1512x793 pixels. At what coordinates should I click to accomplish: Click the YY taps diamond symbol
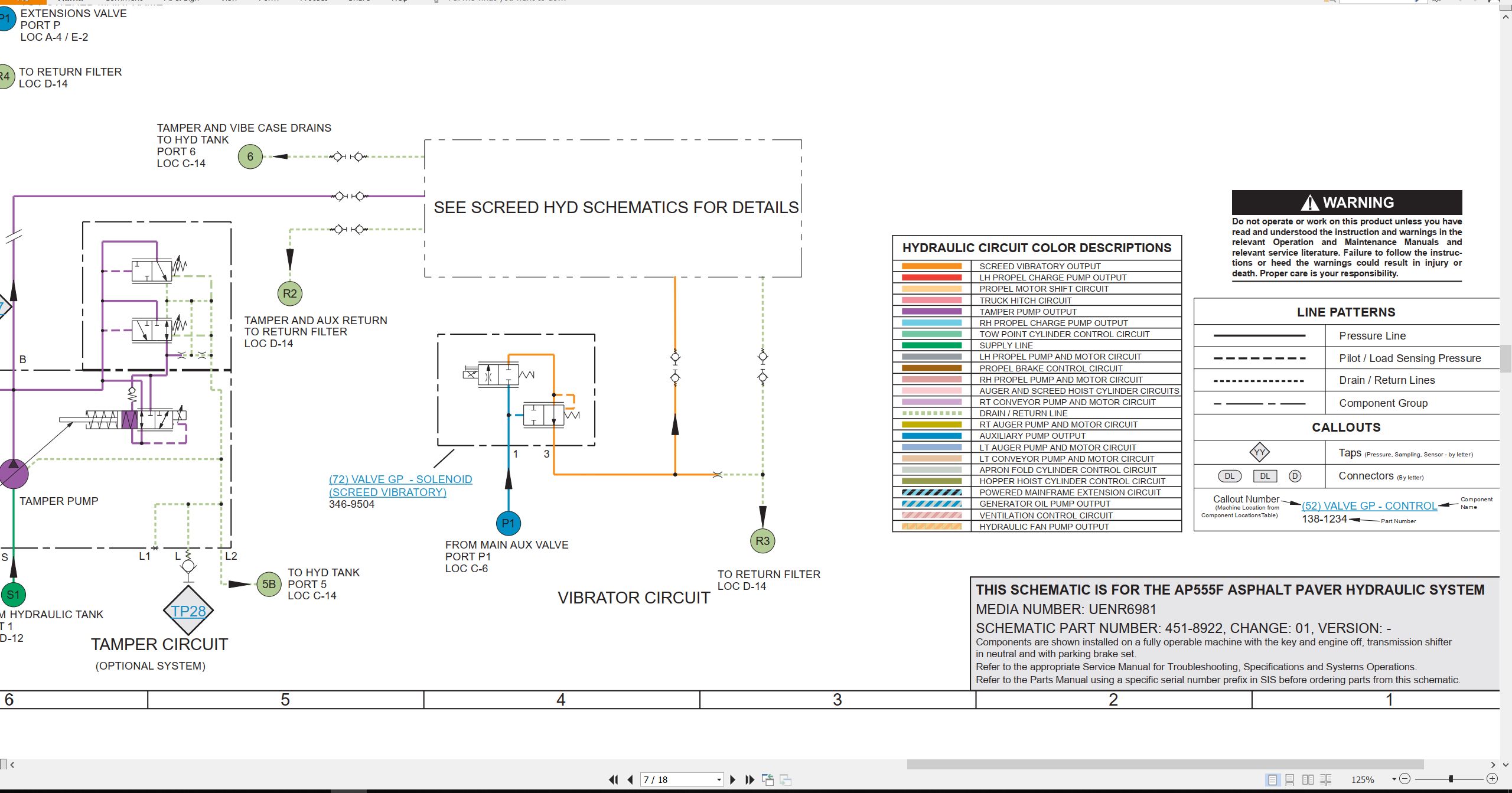[x=1259, y=453]
